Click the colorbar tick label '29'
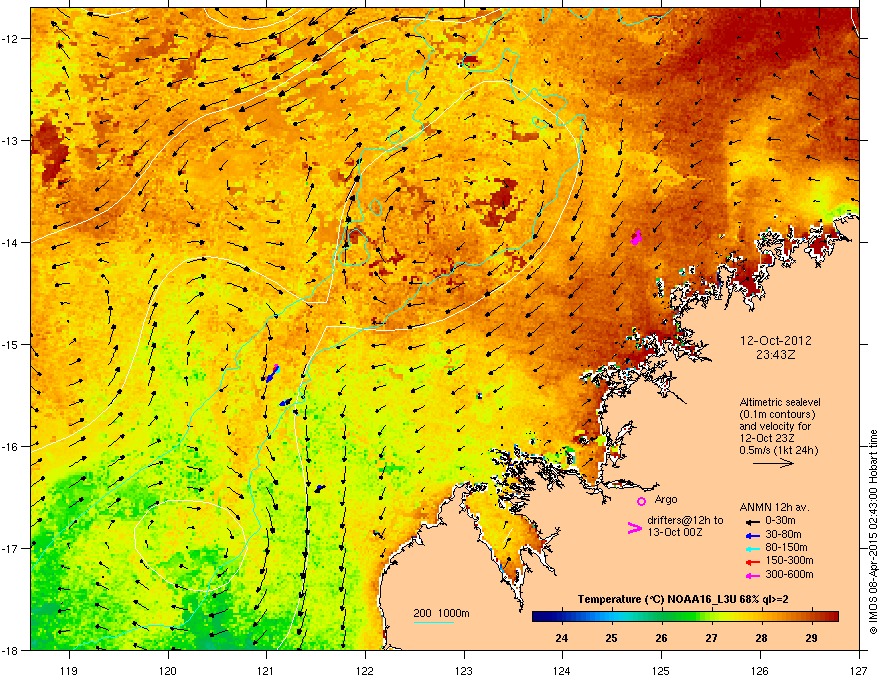Image resolution: width=880 pixels, height=680 pixels. pos(812,638)
